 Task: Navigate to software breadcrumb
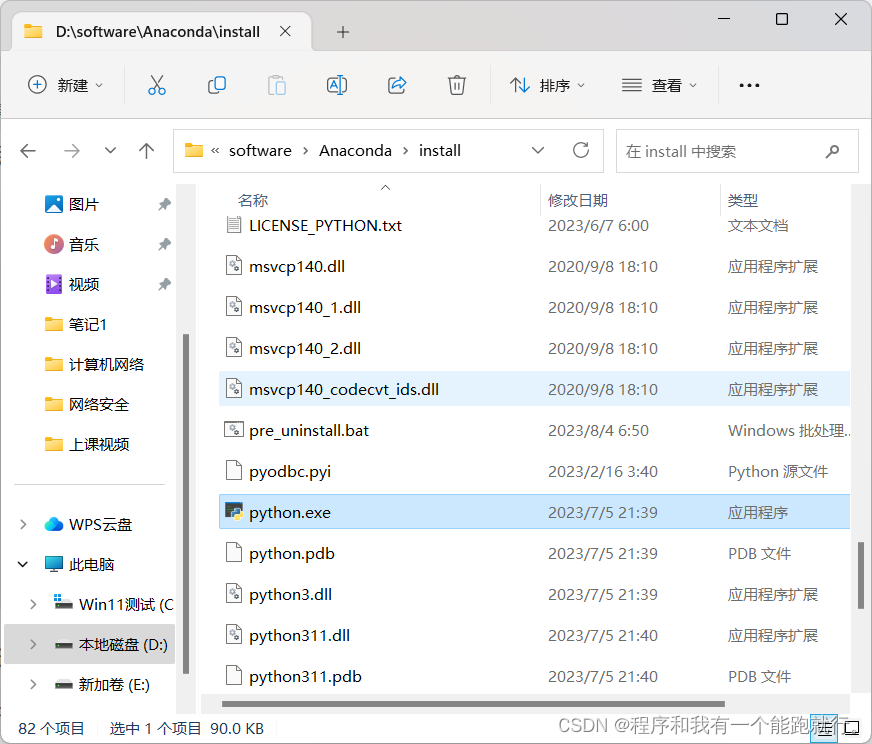(x=260, y=151)
